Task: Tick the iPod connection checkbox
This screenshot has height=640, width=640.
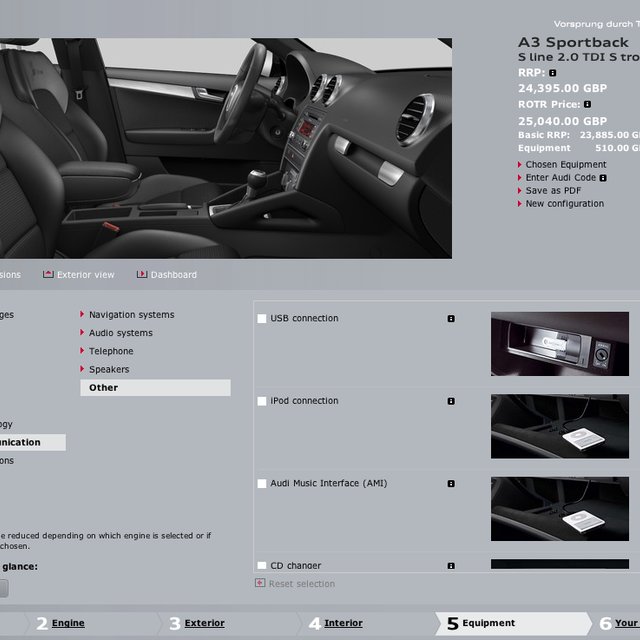Action: 262,401
